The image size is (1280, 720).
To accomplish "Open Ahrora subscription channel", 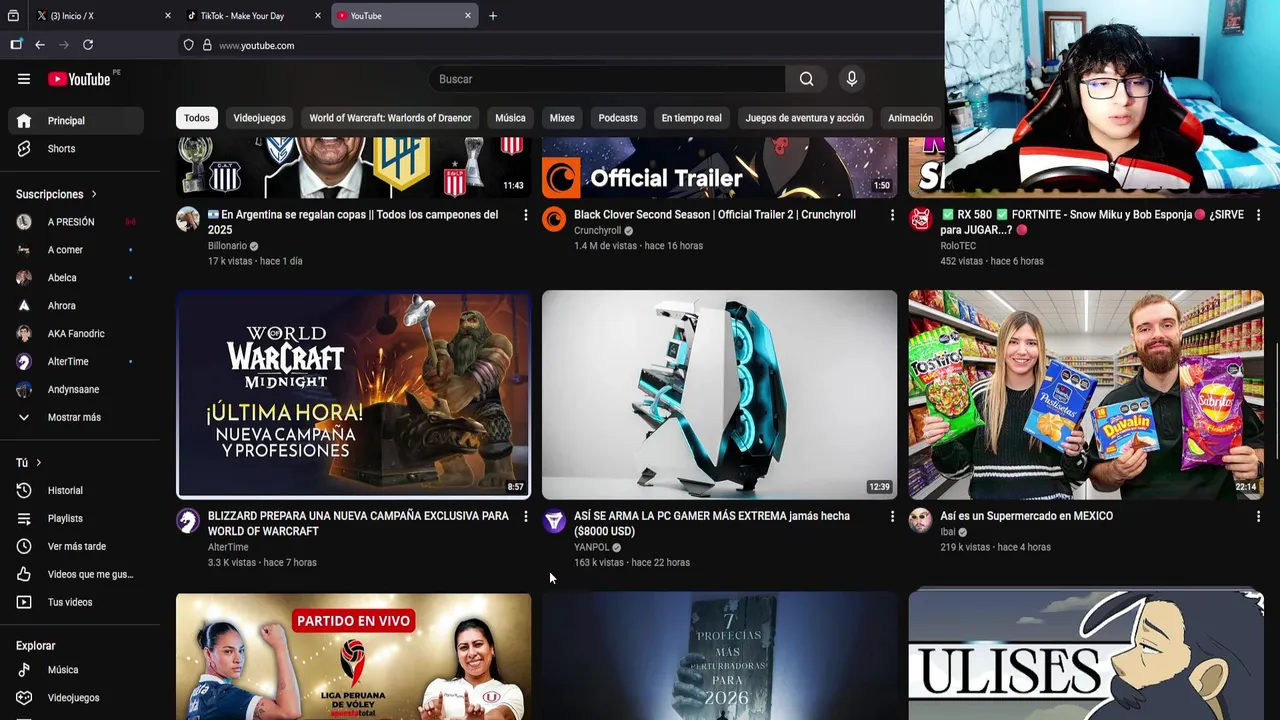I will (x=76, y=306).
